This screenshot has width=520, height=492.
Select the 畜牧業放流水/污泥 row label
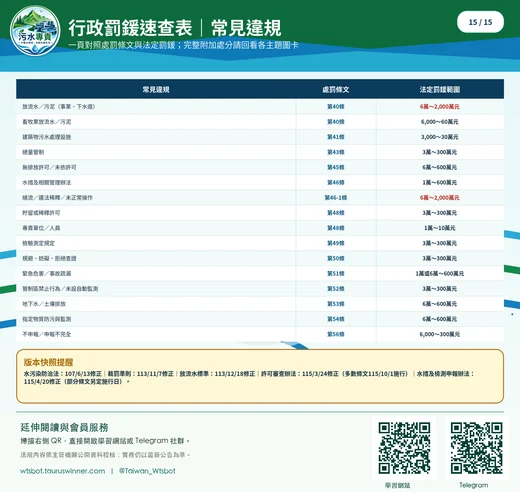[x=47, y=122]
